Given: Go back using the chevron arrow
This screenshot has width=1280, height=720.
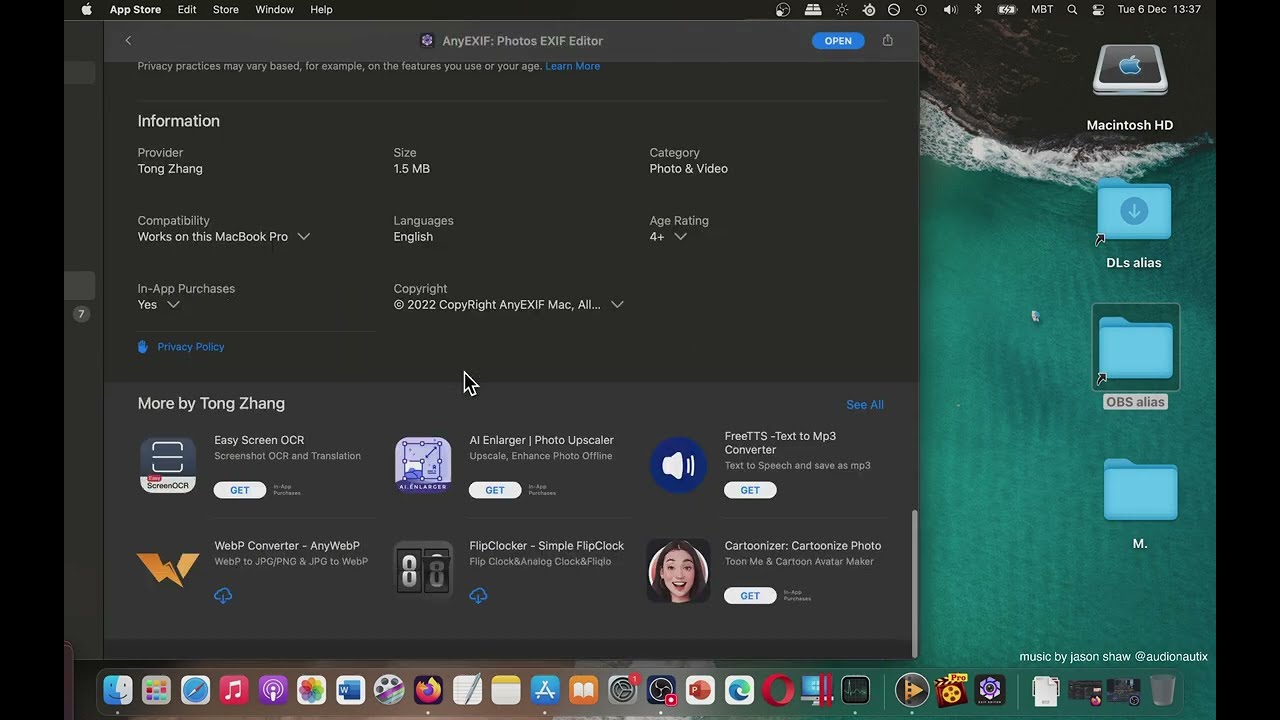Looking at the screenshot, I should [128, 40].
